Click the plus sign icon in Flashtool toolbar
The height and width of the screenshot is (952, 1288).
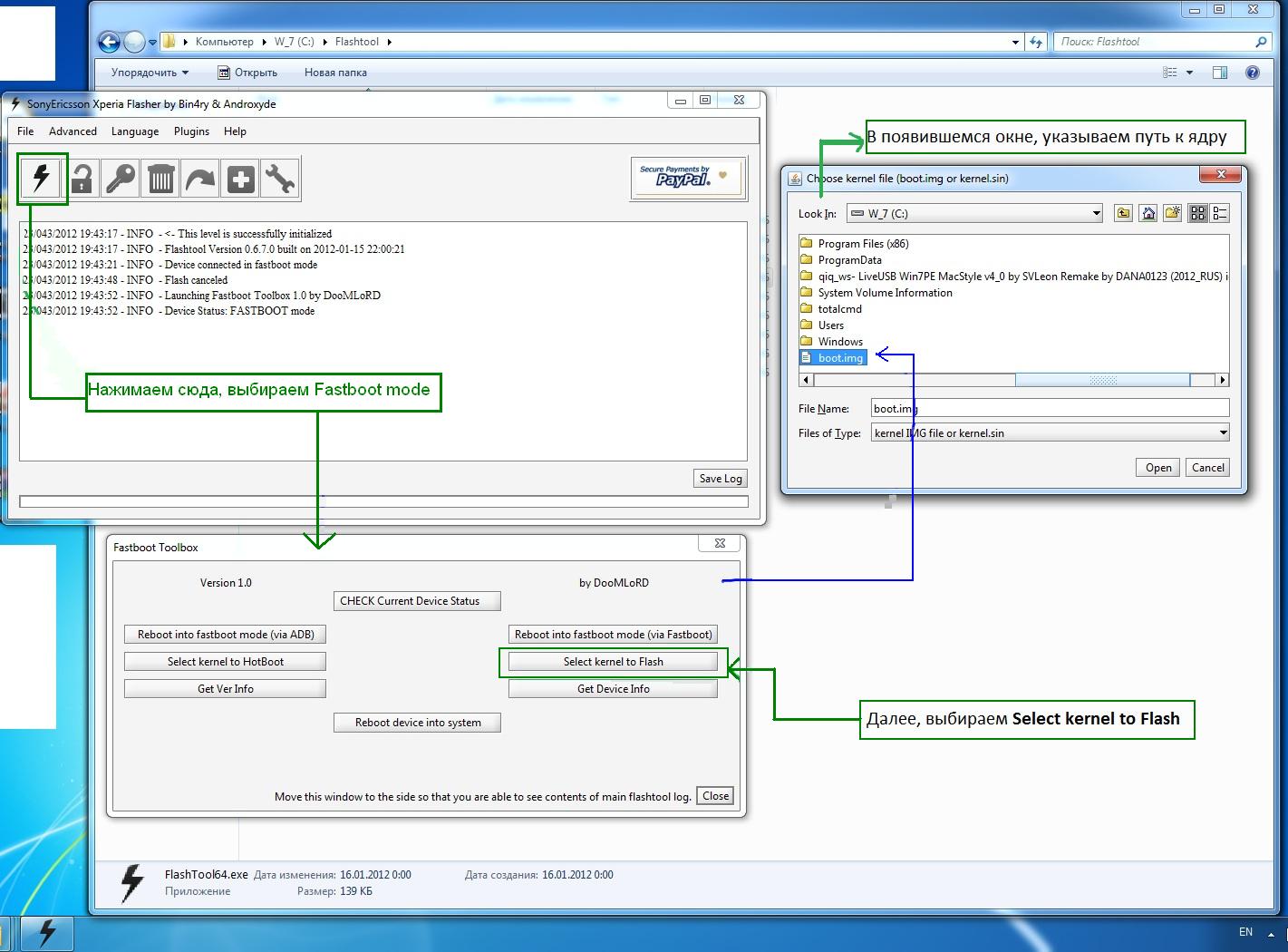(x=240, y=178)
